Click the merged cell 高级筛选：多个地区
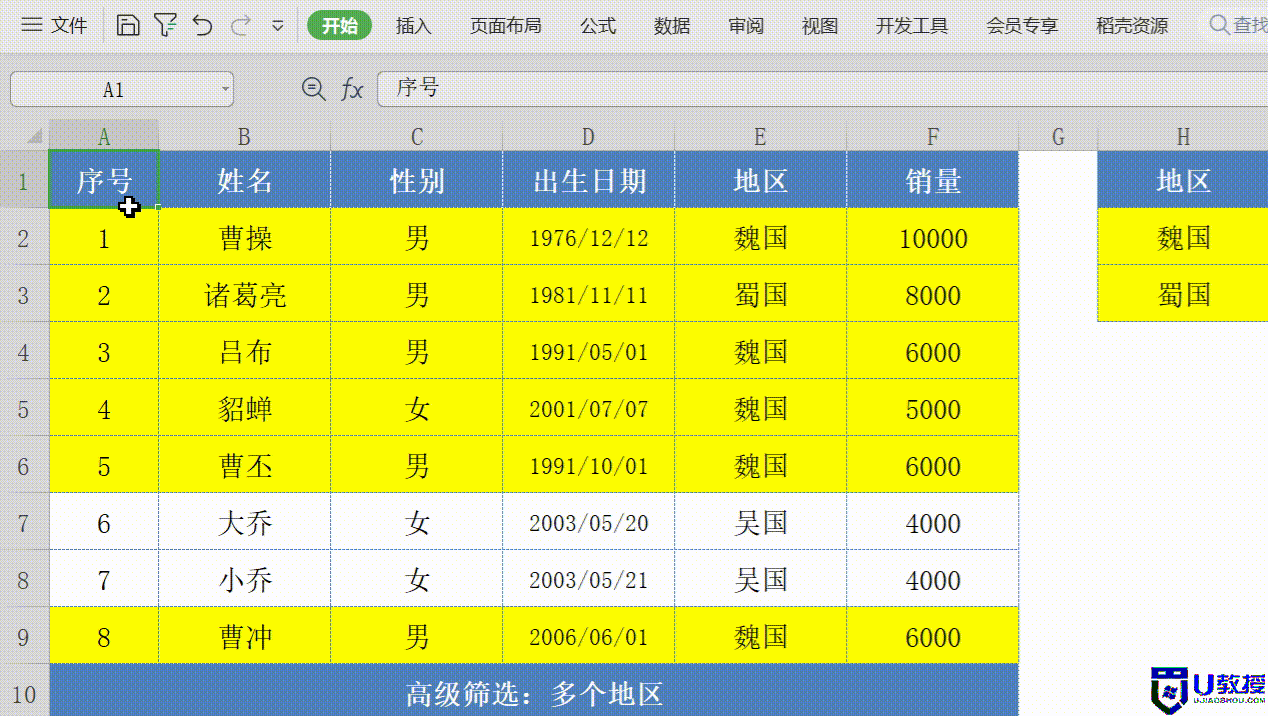1268x716 pixels. [x=534, y=691]
